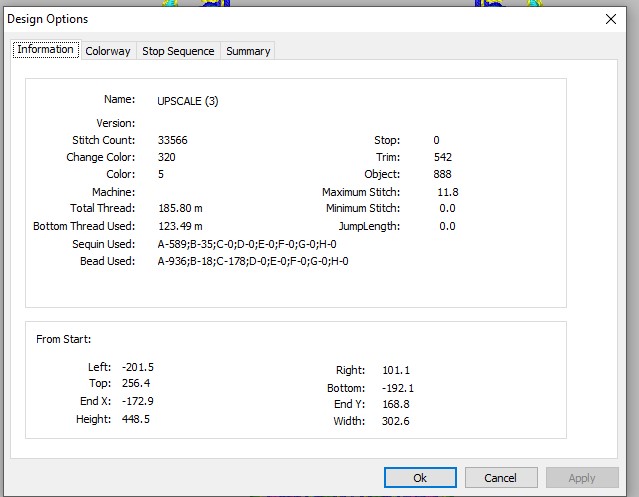Viewport: 639px width, 497px height.
Task: Click the End X value -172.9
Action: (x=138, y=401)
